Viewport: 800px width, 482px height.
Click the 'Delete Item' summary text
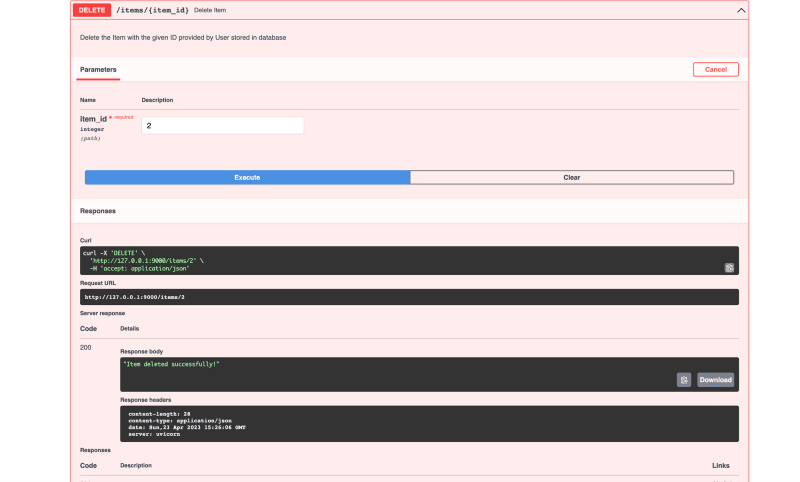coord(210,10)
